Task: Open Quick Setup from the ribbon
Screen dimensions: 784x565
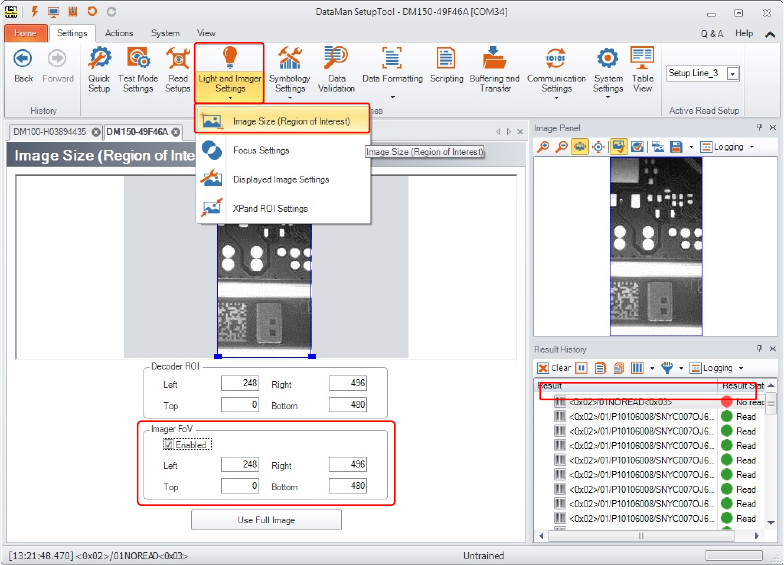Action: click(99, 69)
